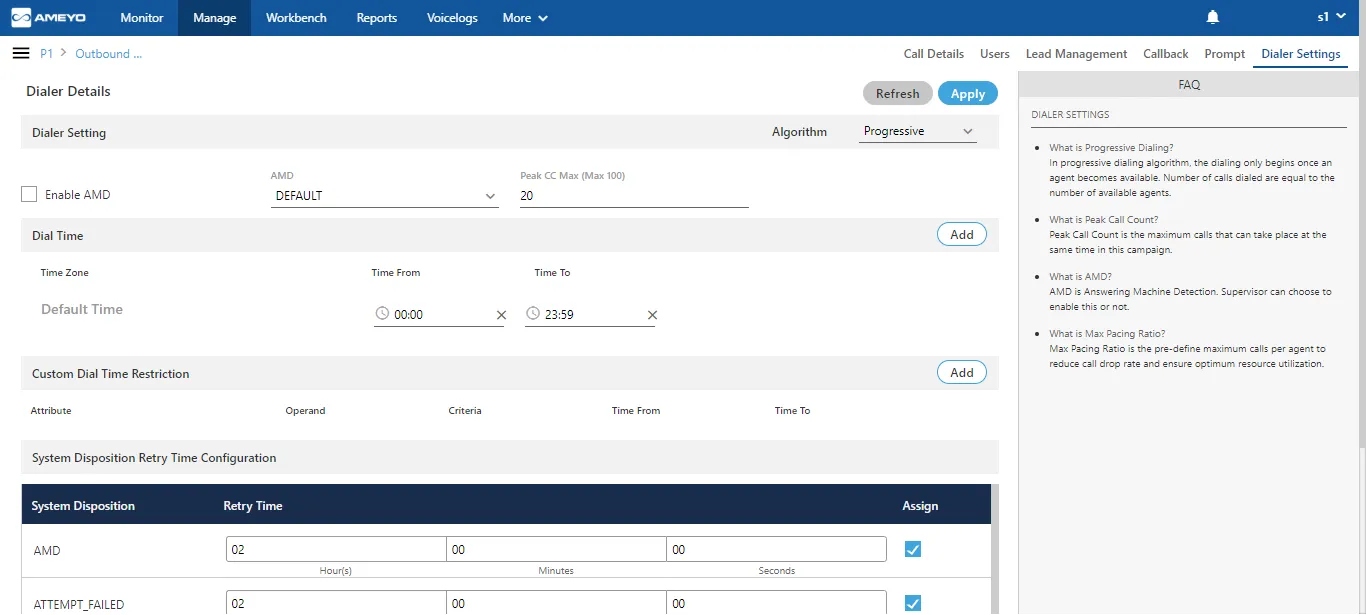Click 'What is Peak Call Count?' FAQ entry
The image size is (1366, 615).
point(1103,219)
